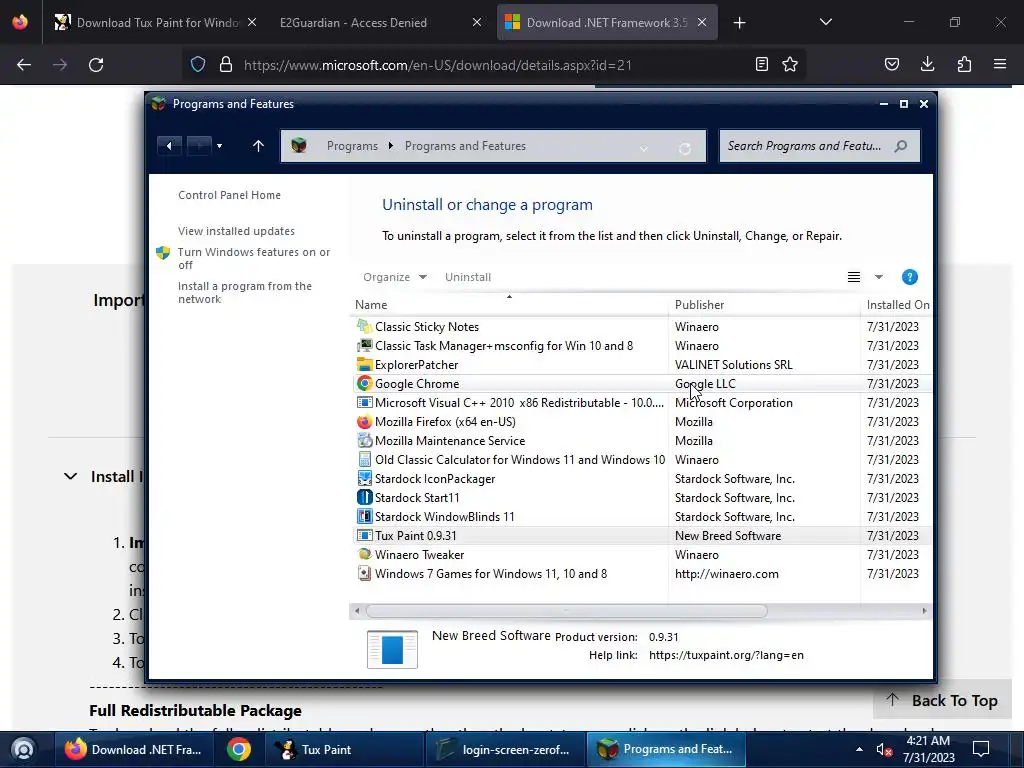1024x768 pixels.
Task: Open Google Chrome from the taskbar
Action: coord(239,749)
